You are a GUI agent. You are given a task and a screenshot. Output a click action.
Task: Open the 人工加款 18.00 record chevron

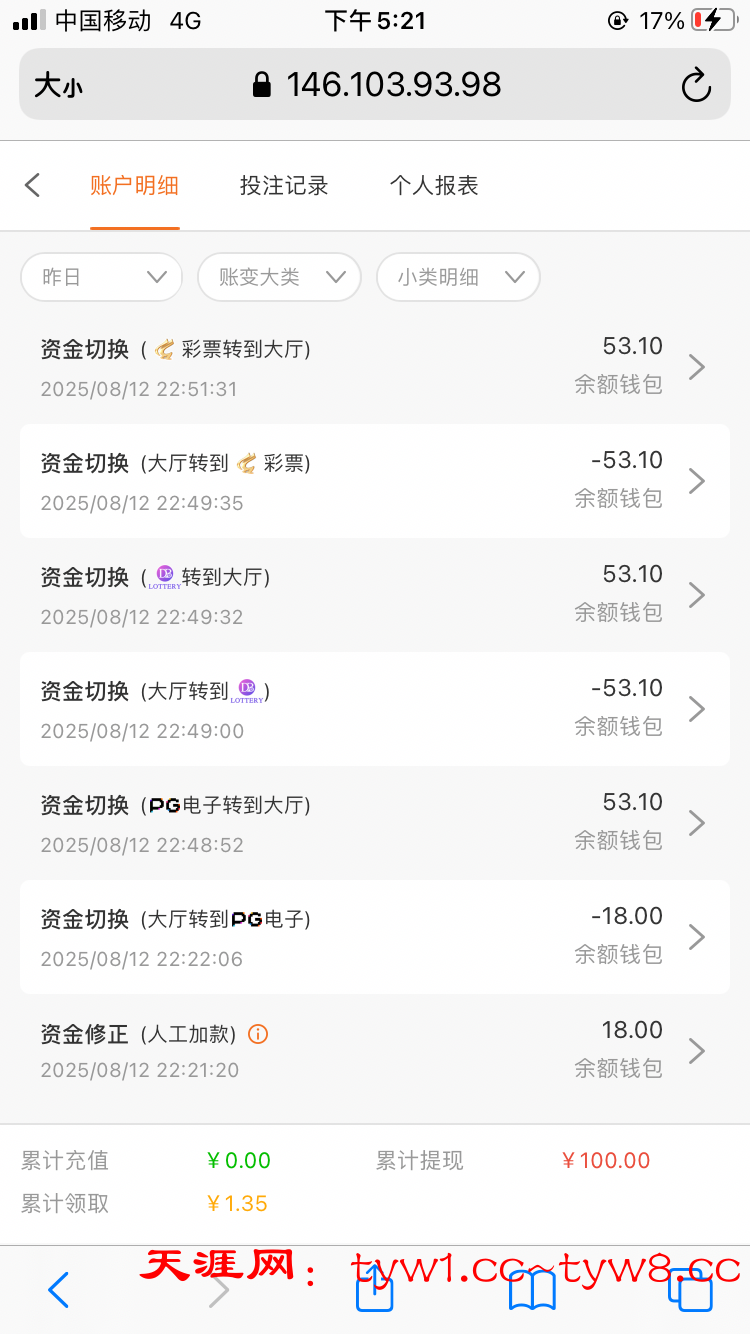click(x=697, y=1051)
